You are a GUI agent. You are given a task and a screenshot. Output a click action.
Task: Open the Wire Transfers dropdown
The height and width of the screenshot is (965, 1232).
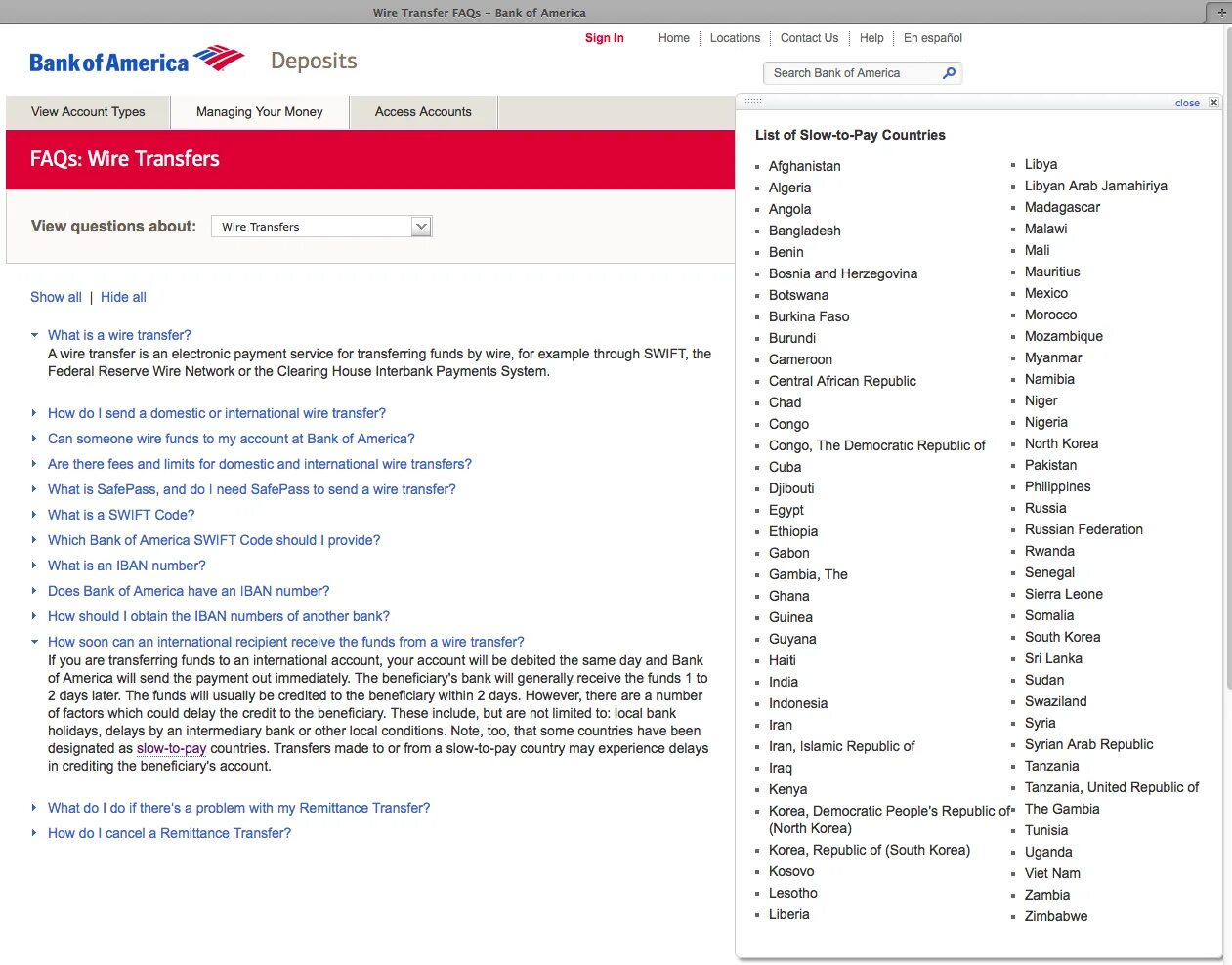[321, 227]
